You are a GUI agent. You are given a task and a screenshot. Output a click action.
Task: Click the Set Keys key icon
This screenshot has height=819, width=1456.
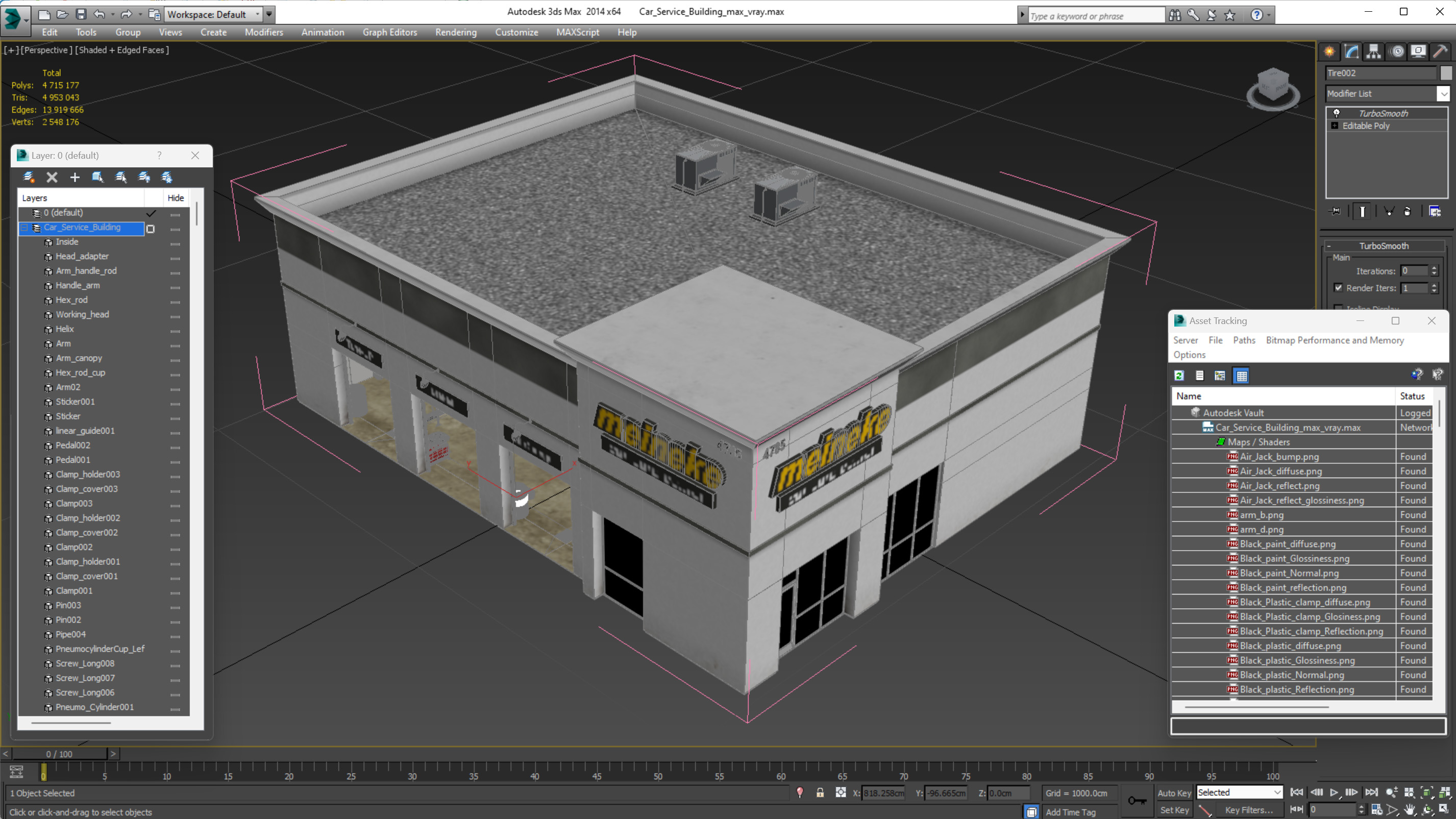tap(1137, 801)
